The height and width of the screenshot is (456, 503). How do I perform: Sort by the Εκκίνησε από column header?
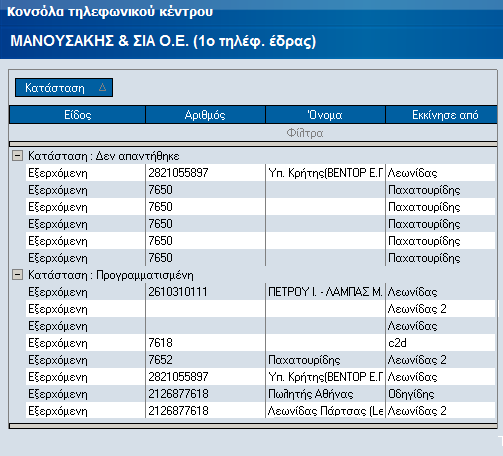441,115
